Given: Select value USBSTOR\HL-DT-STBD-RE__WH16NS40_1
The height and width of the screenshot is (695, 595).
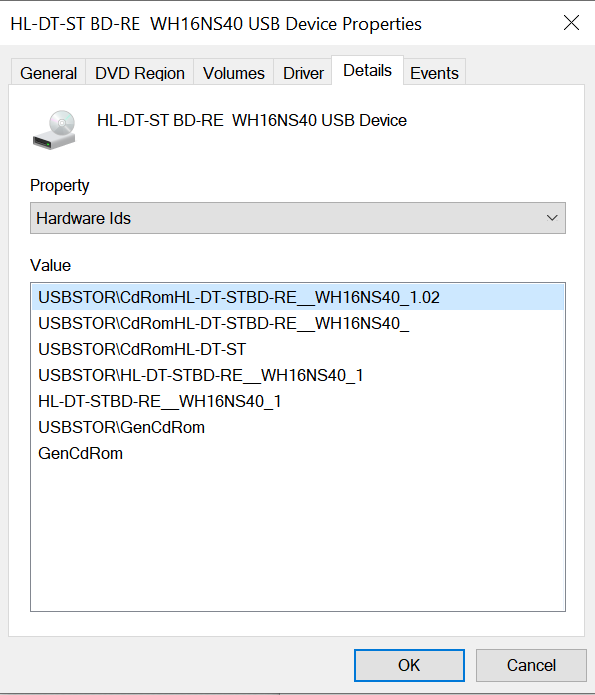Looking at the screenshot, I should tap(298, 375).
